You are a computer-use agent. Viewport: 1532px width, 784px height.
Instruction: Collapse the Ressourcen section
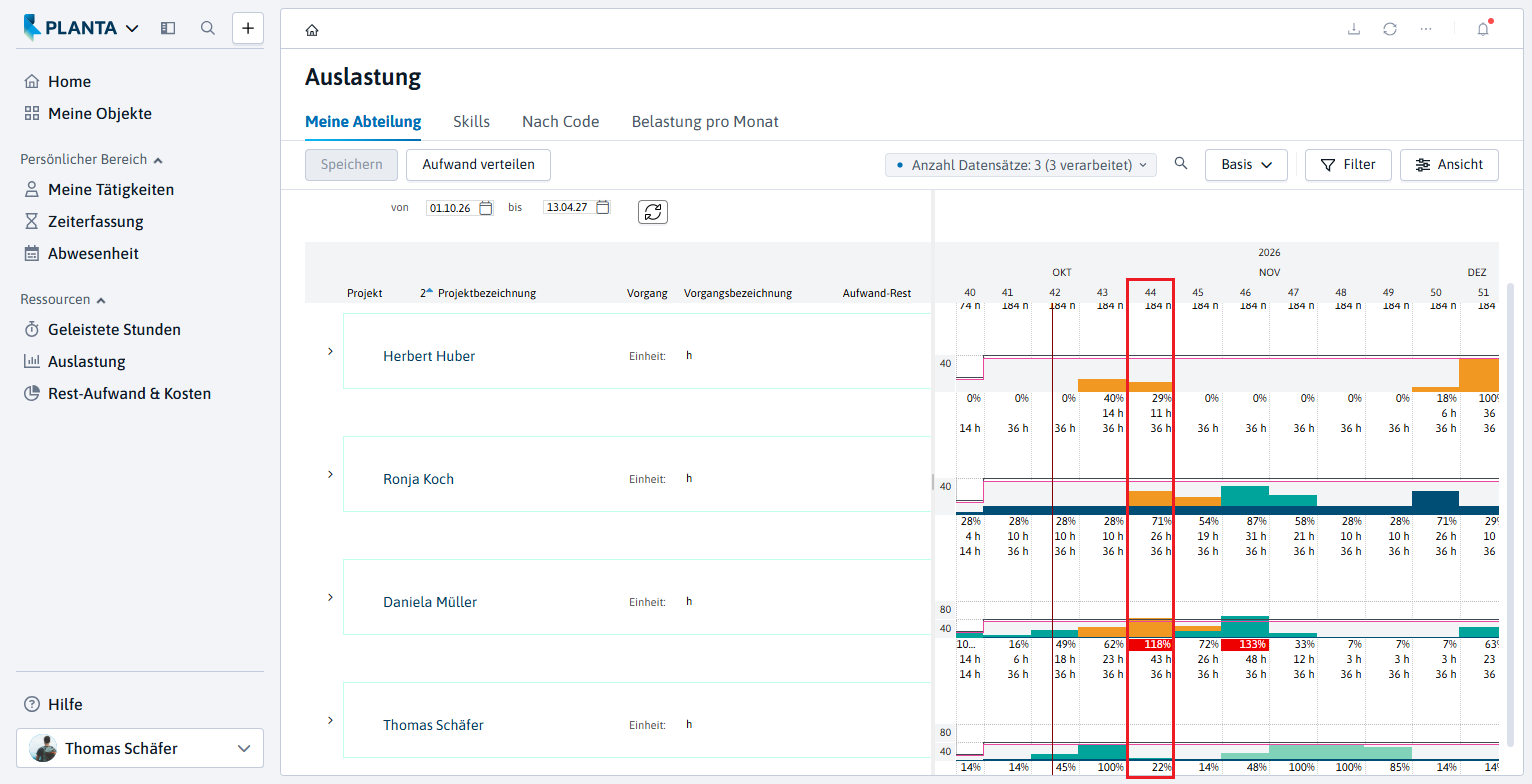point(63,299)
